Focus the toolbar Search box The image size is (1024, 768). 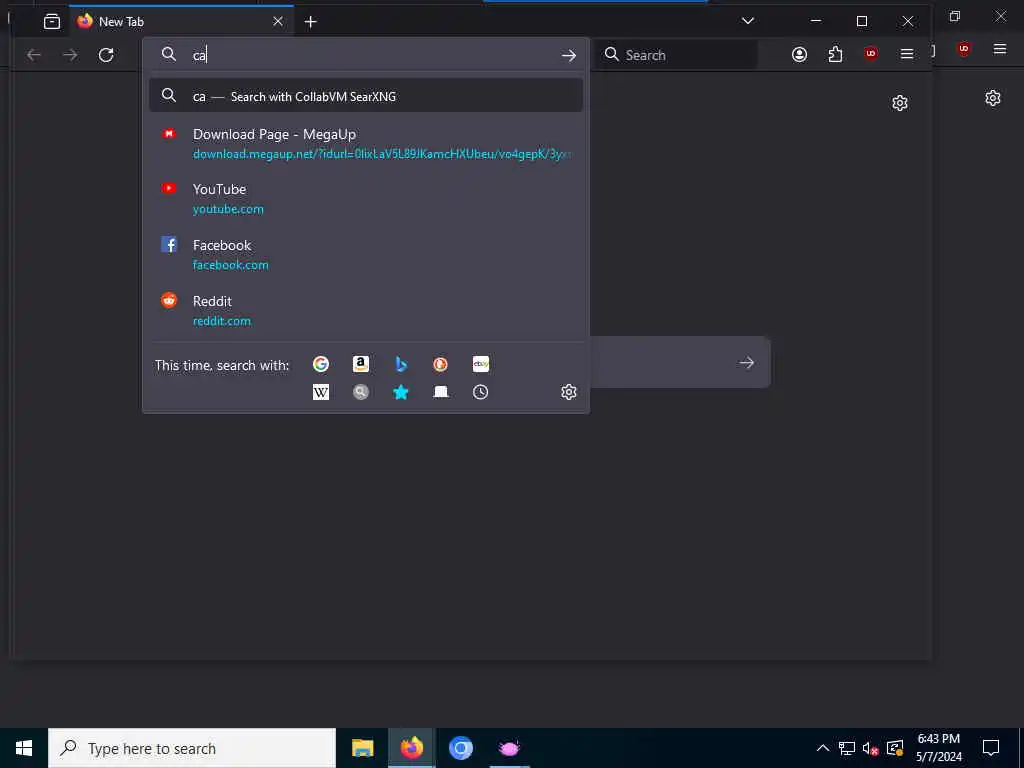point(677,55)
